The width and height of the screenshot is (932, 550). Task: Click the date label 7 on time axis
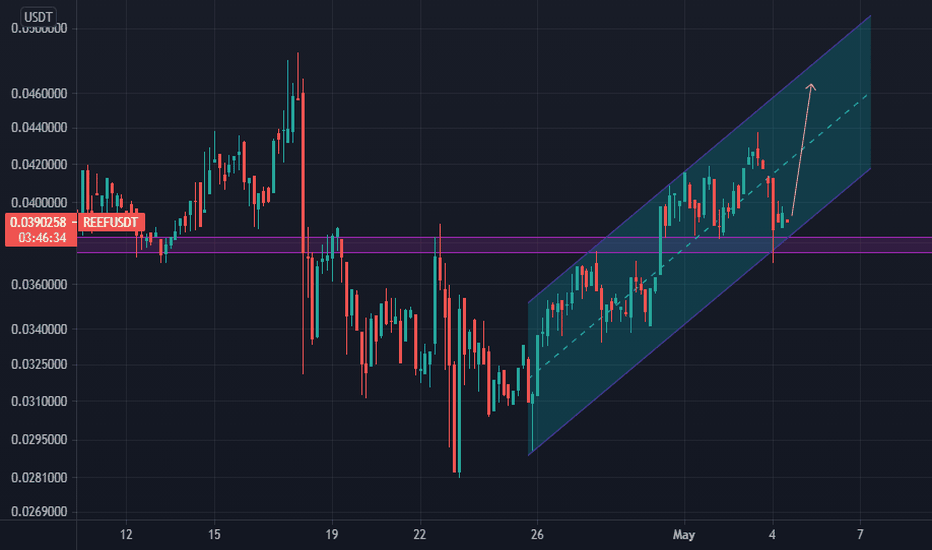[860, 535]
